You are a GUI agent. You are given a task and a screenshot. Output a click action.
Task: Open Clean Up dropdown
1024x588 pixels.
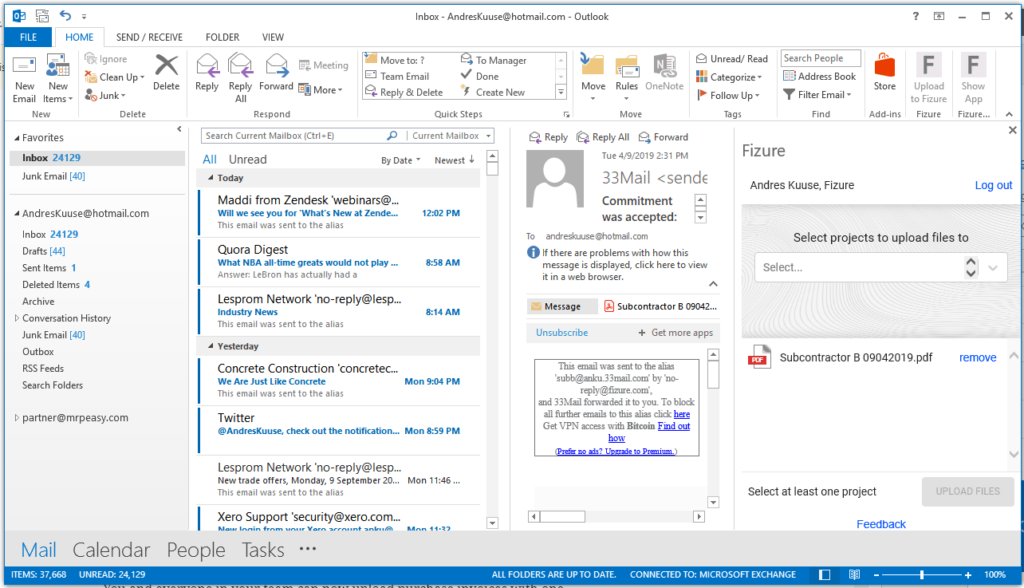115,77
